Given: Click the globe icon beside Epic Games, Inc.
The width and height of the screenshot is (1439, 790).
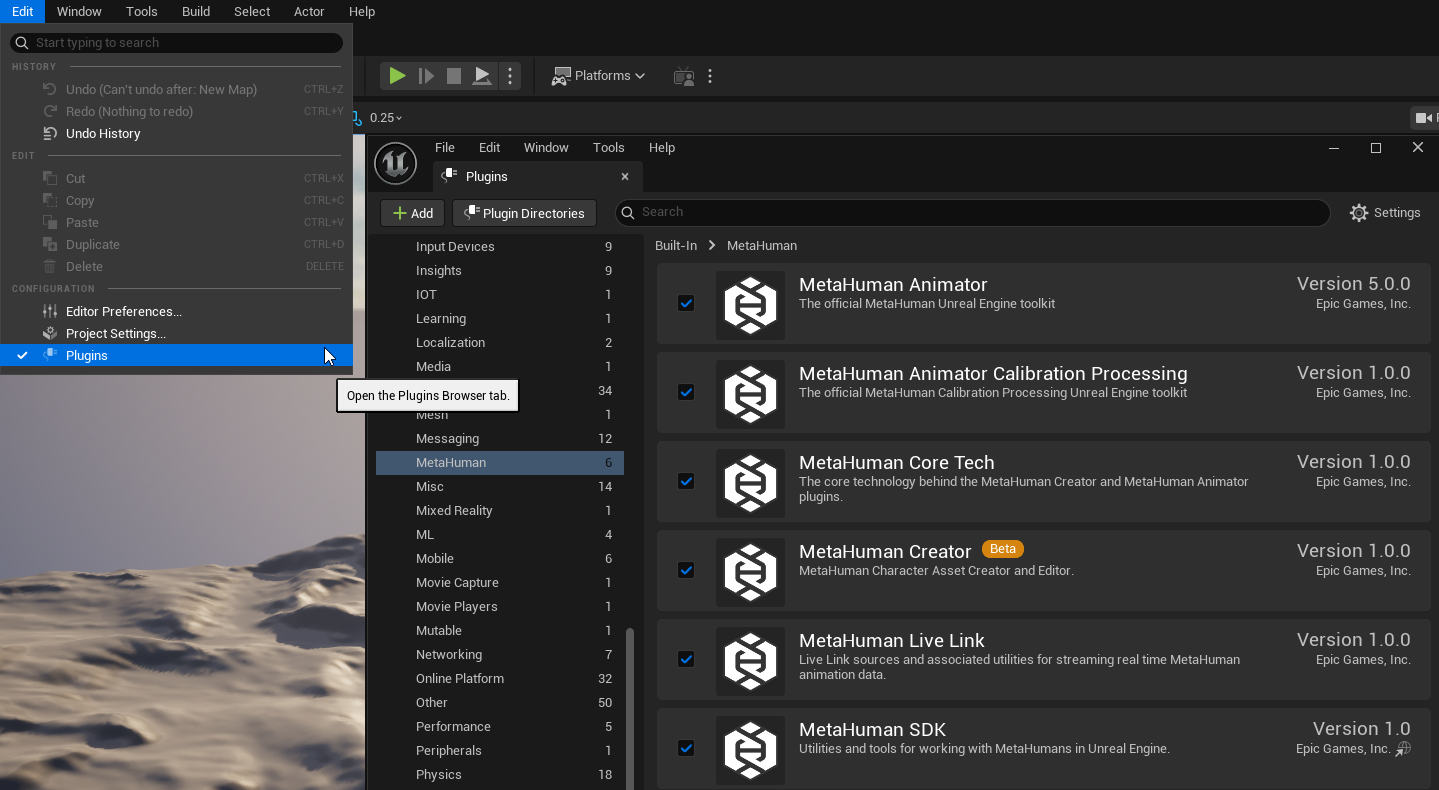Looking at the screenshot, I should coord(1403,748).
